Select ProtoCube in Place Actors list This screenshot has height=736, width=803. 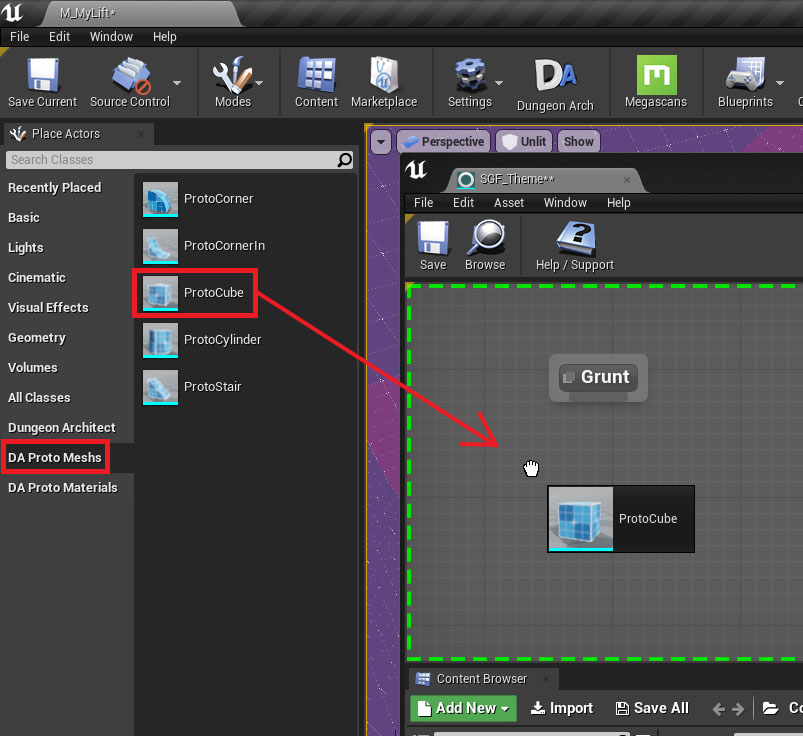195,293
